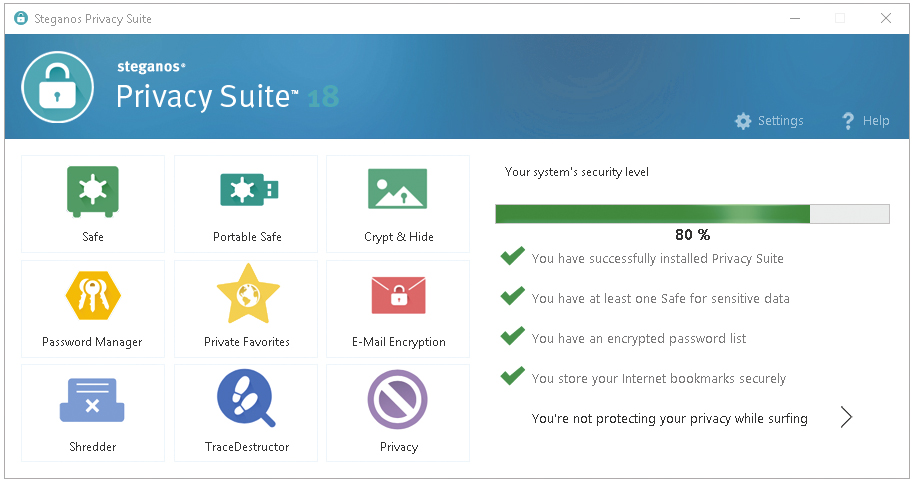Click the Private Favorites label
The width and height of the screenshot is (914, 487).
(247, 342)
